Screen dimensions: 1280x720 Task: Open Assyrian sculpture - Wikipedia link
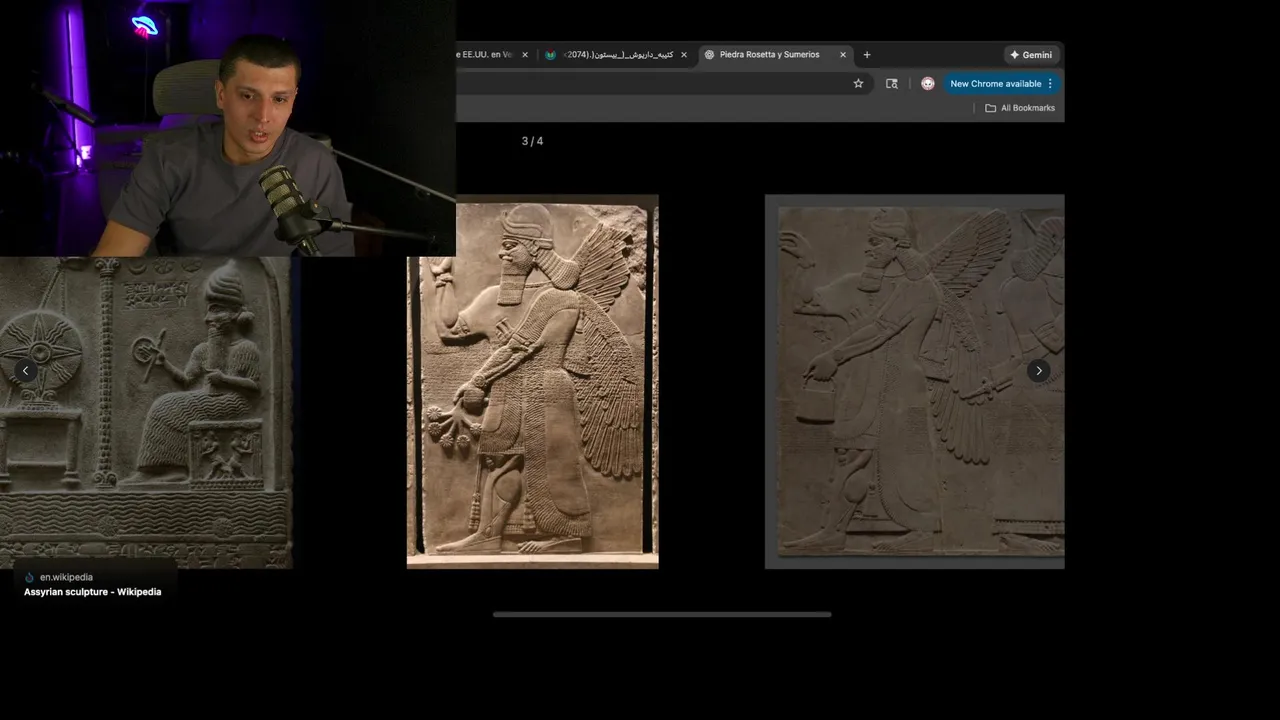pyautogui.click(x=92, y=592)
